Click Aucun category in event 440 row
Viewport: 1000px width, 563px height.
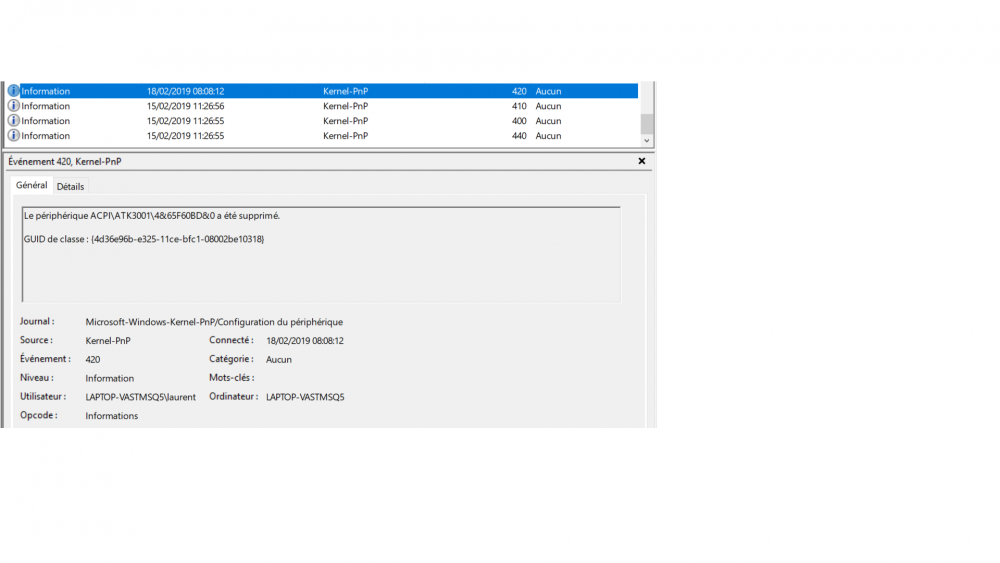(x=548, y=135)
